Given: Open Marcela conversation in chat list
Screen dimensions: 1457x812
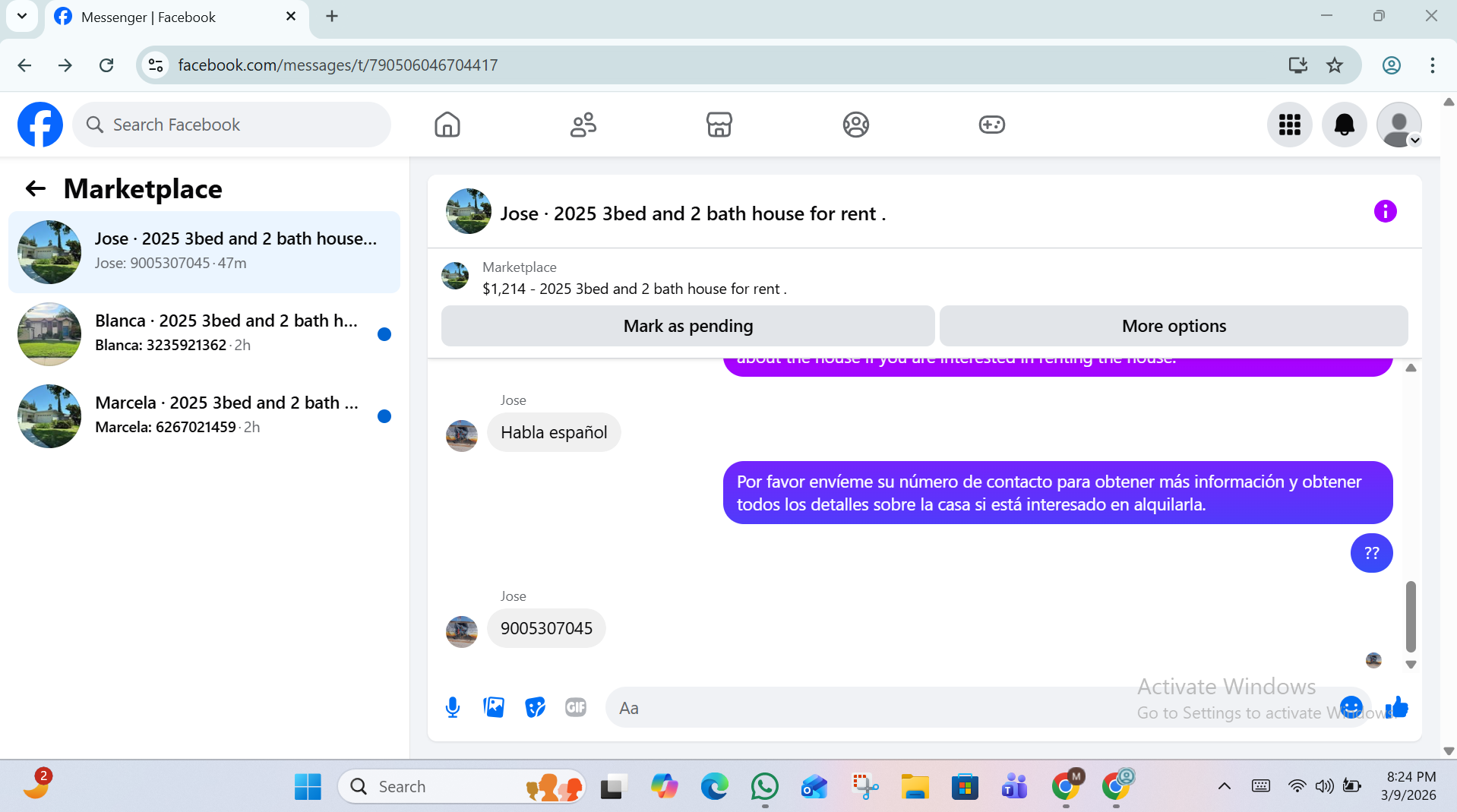Looking at the screenshot, I should 204,415.
